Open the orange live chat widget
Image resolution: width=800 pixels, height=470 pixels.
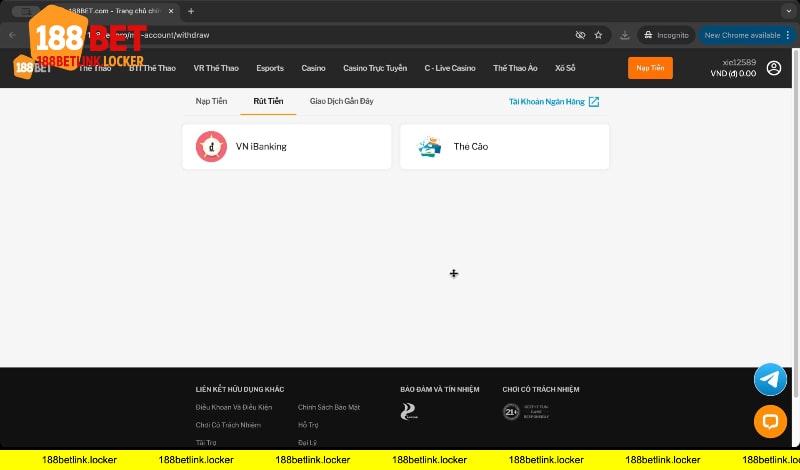(x=770, y=421)
